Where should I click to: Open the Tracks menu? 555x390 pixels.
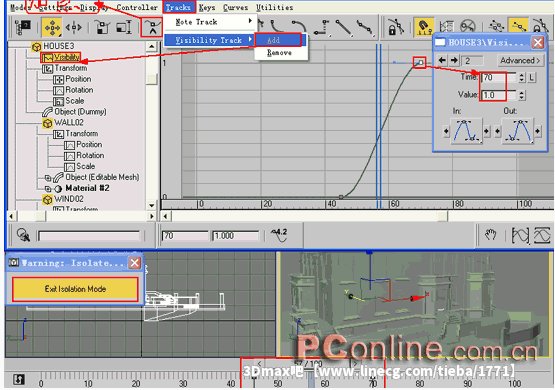(x=179, y=7)
